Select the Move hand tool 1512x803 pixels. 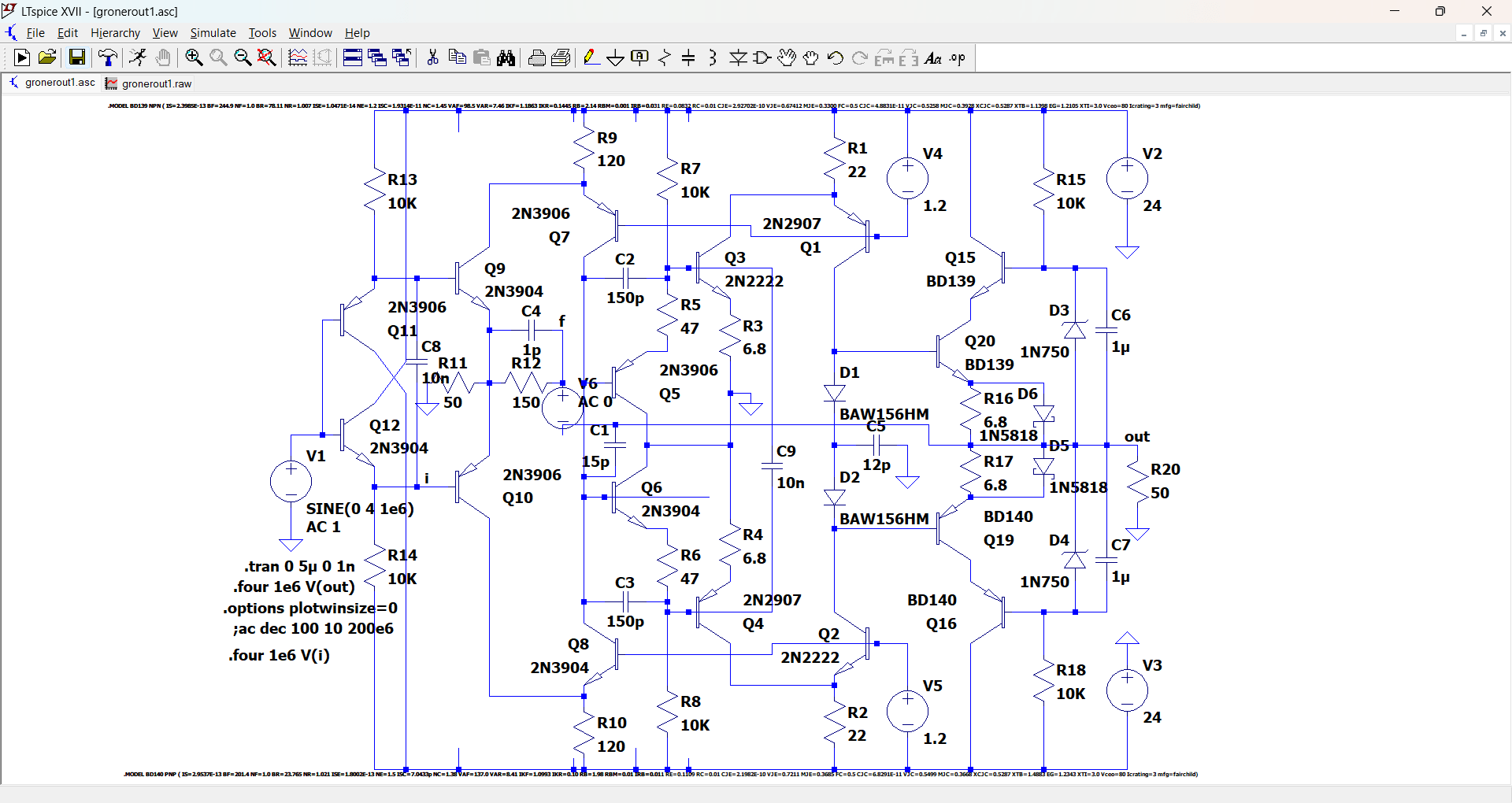pyautogui.click(x=787, y=57)
